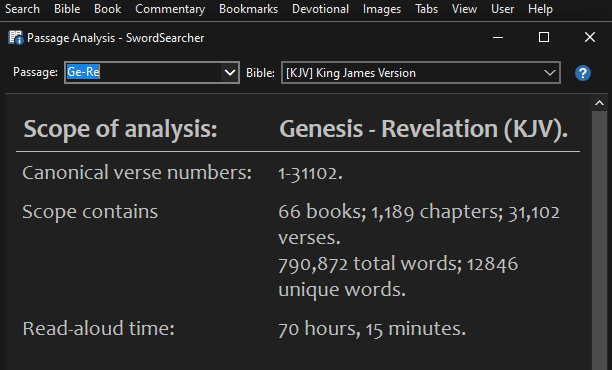Click the scrollbar up arrow
The width and height of the screenshot is (612, 370).
click(x=600, y=103)
